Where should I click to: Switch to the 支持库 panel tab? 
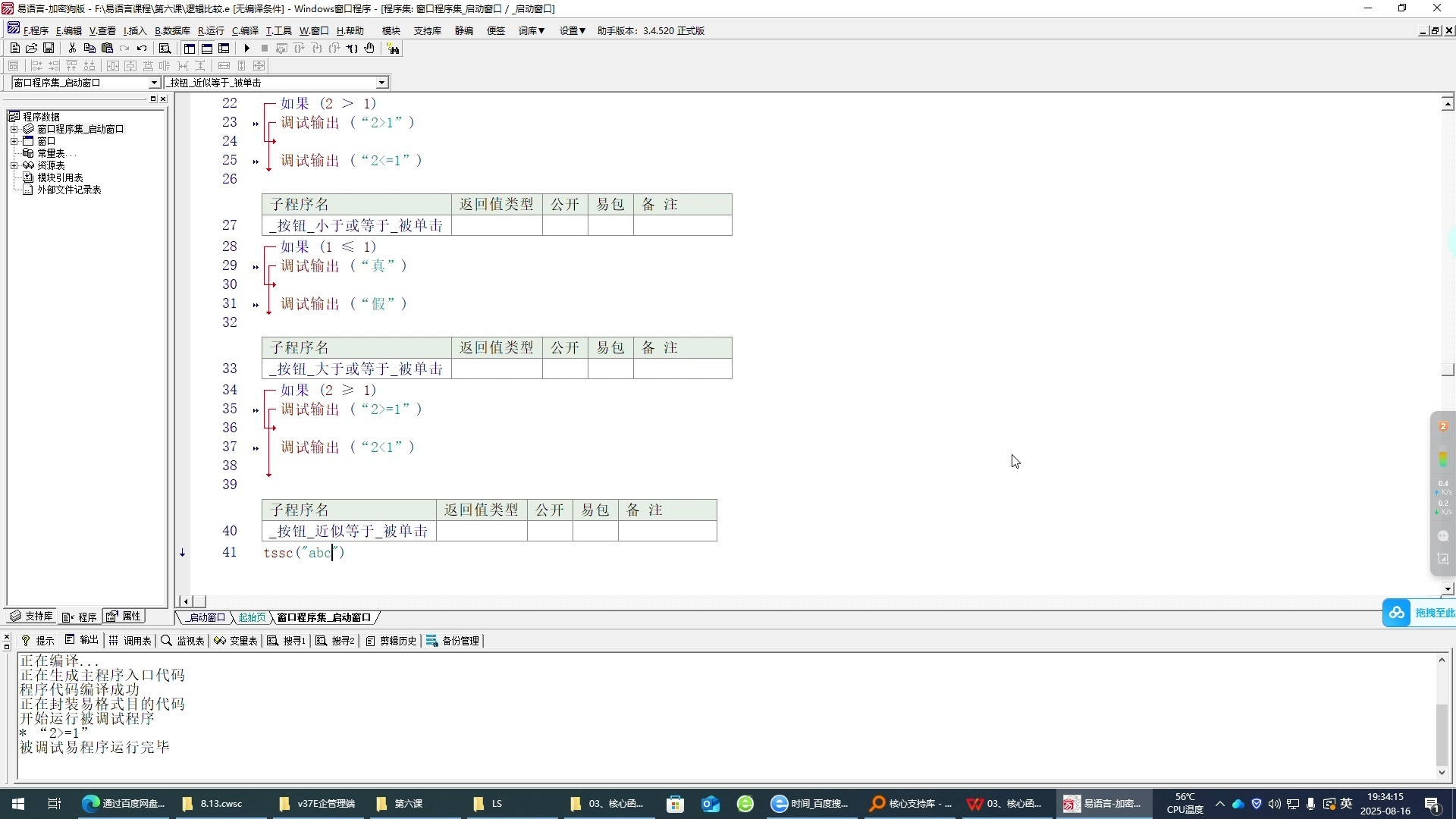point(32,617)
